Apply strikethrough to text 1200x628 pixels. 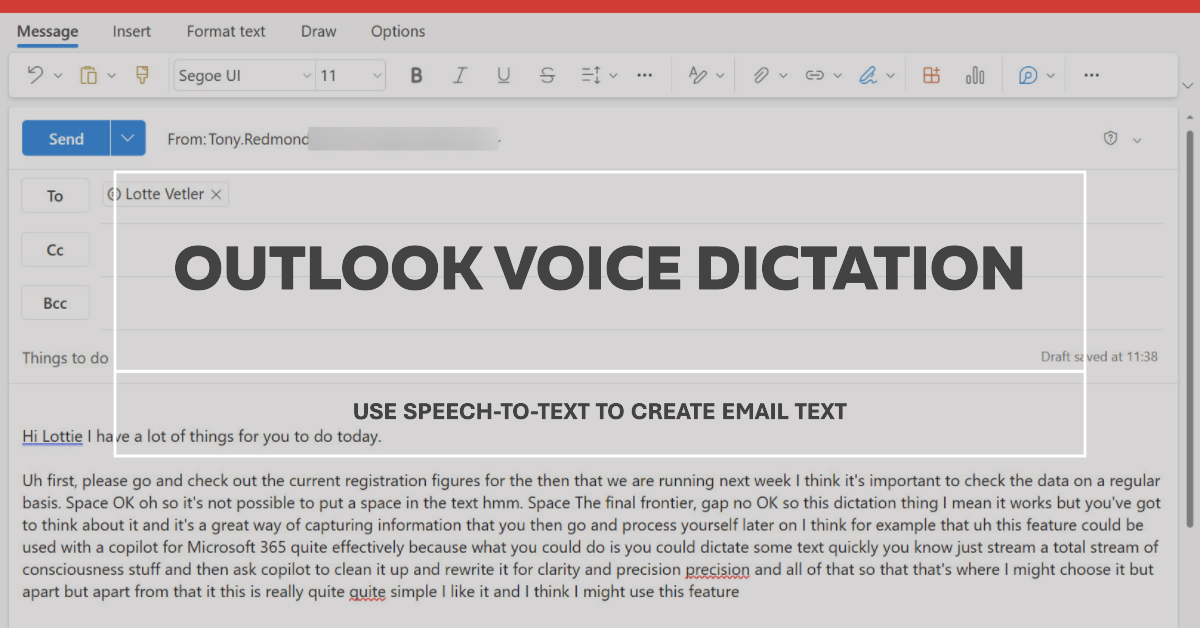pos(547,76)
